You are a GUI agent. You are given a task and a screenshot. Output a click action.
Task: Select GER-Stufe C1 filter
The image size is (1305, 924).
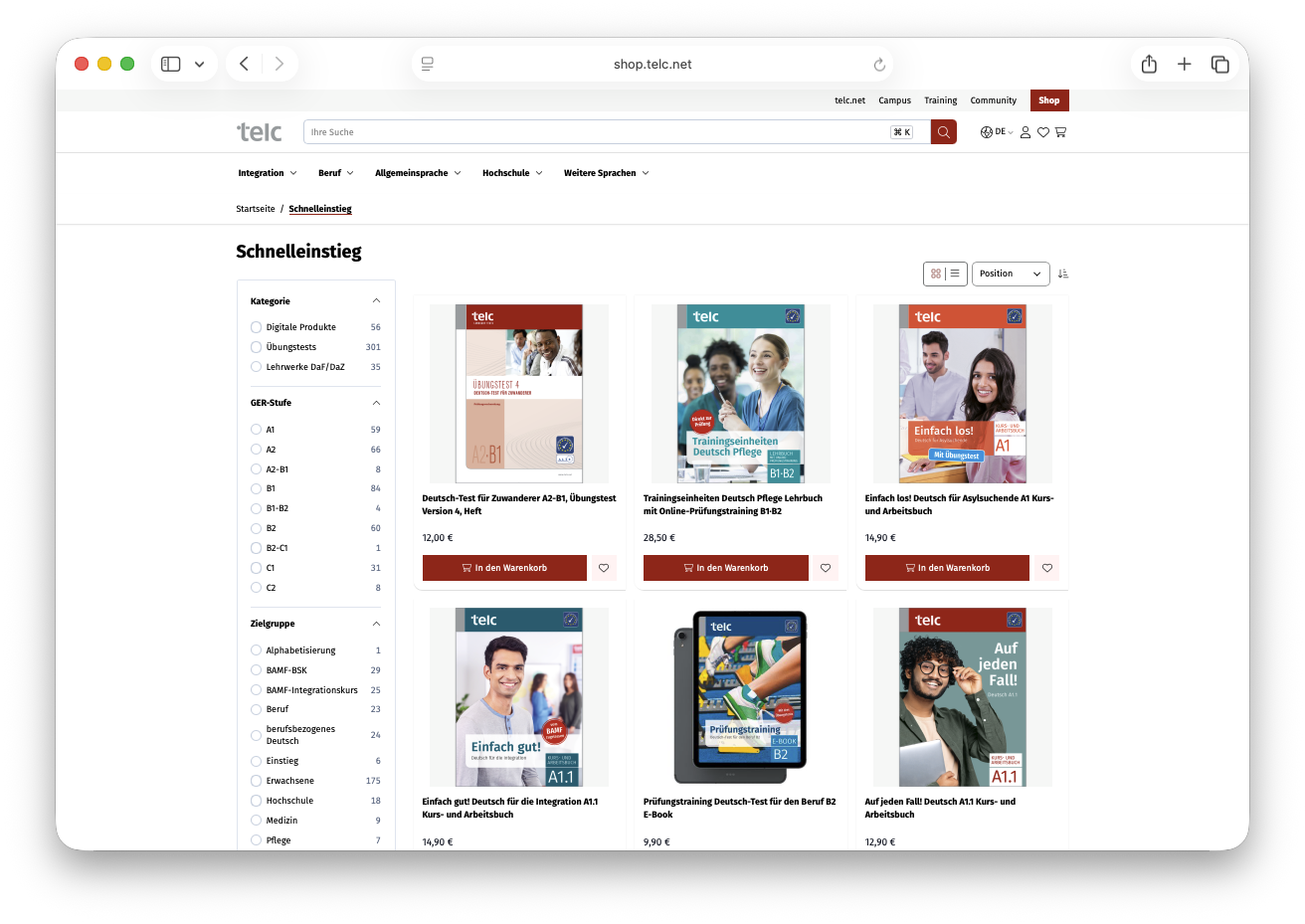(x=257, y=568)
